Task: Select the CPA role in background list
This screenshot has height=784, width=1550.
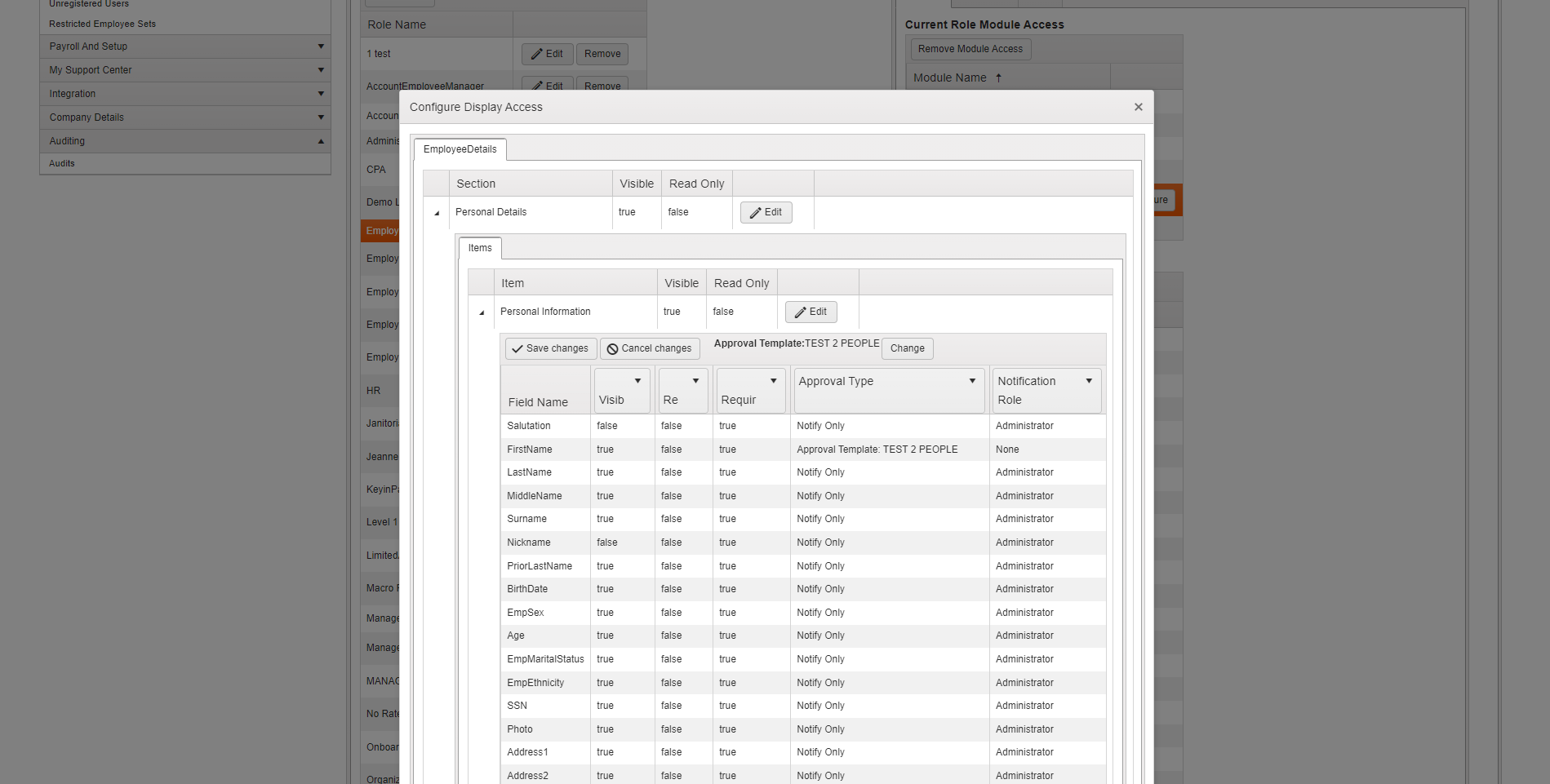Action: click(x=376, y=170)
